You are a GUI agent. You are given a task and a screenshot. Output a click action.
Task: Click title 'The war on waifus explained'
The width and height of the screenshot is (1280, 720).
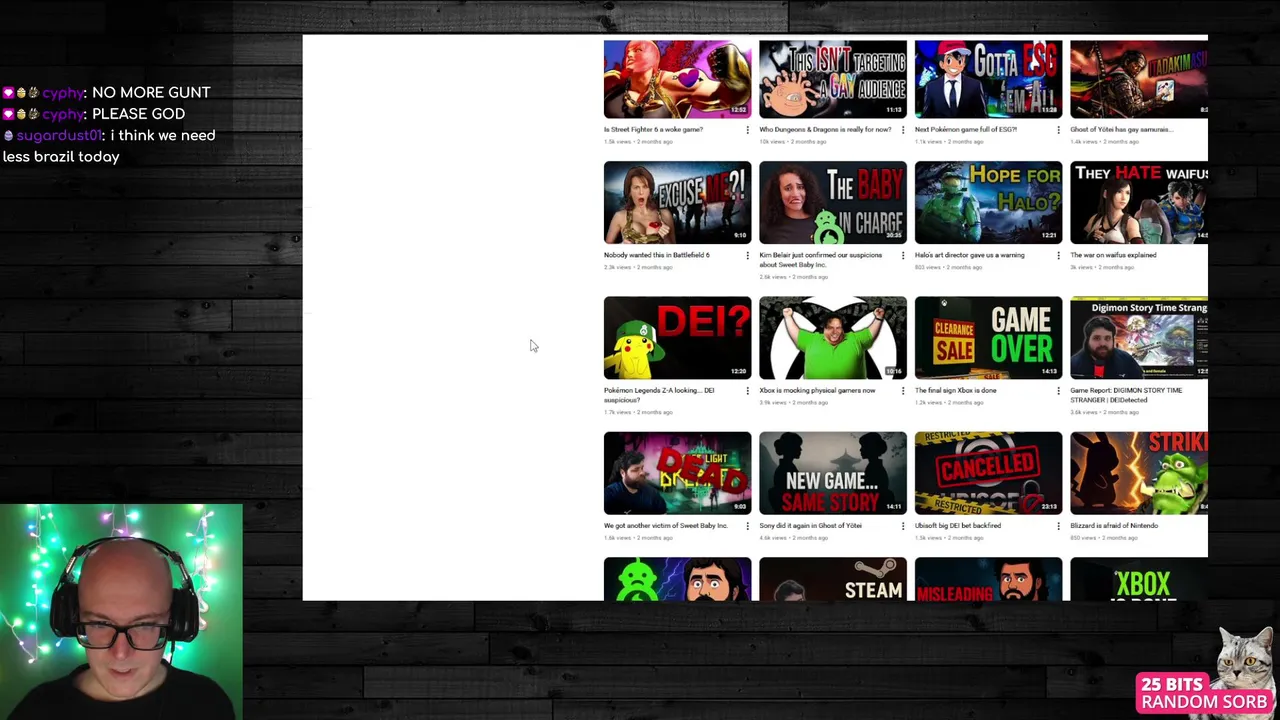1113,255
